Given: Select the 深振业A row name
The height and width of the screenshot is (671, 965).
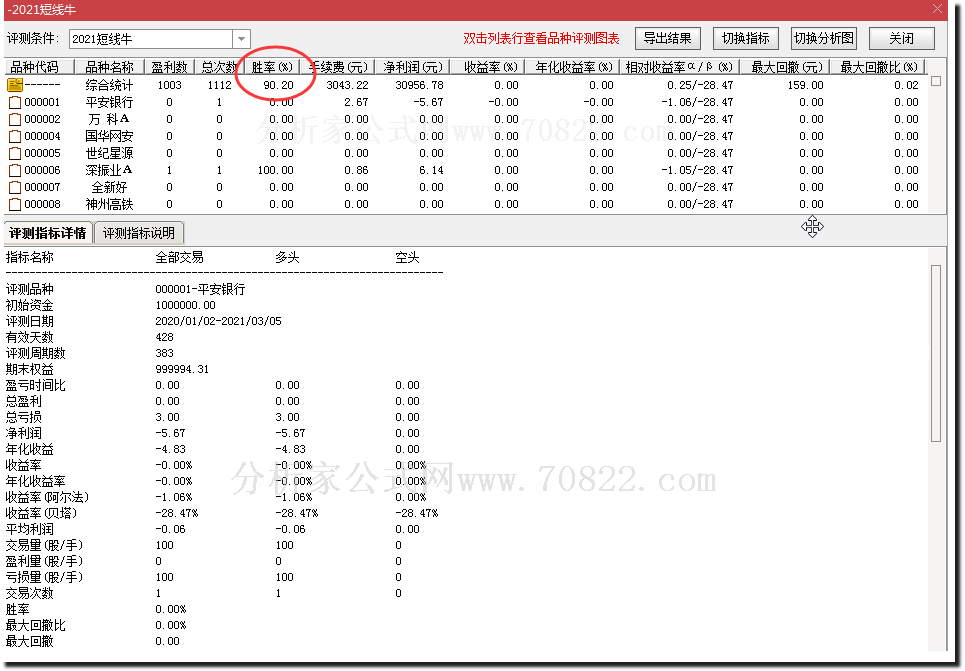Looking at the screenshot, I should (109, 171).
